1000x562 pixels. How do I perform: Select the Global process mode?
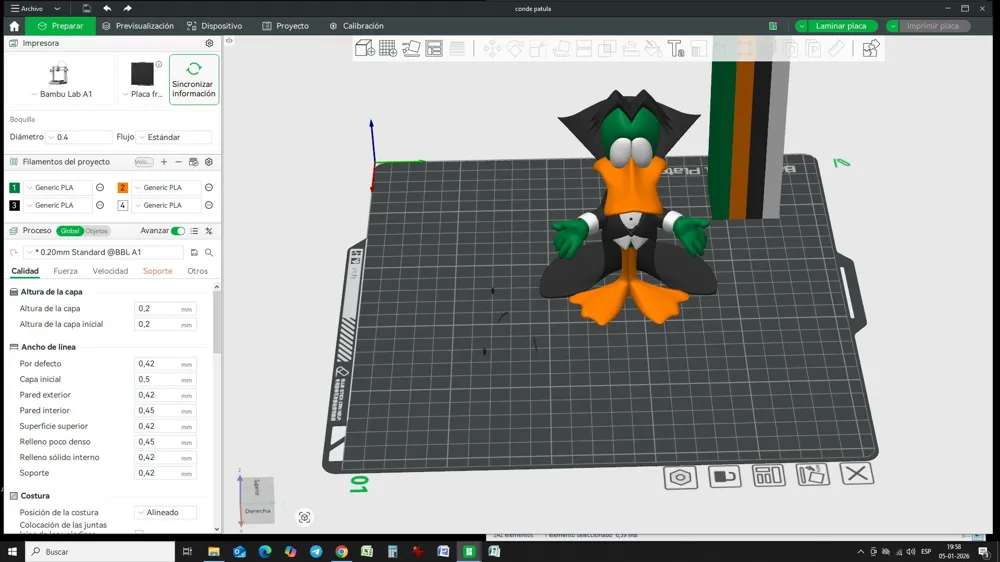coord(70,231)
